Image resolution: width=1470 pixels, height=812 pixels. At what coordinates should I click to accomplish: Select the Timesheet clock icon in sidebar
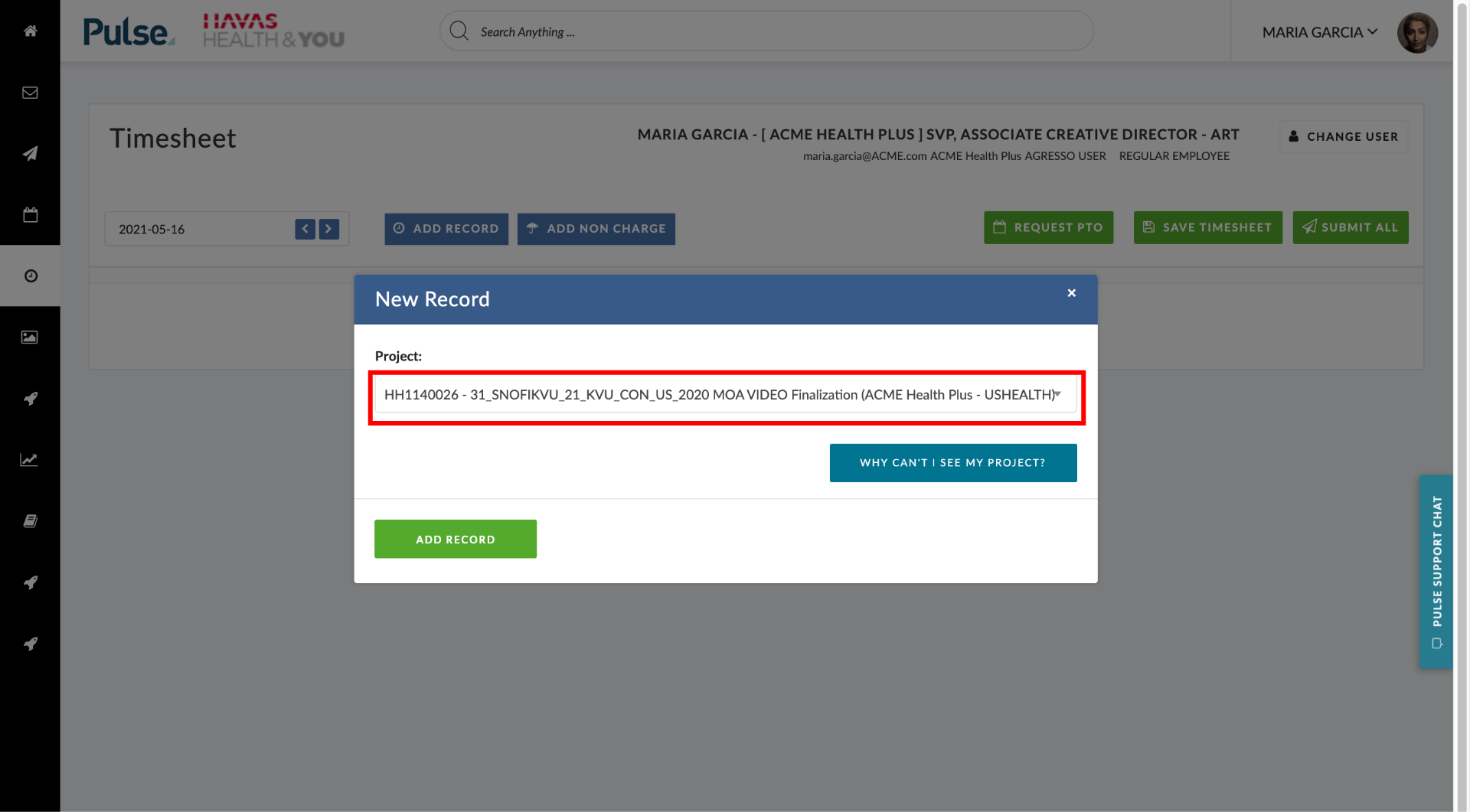[x=31, y=276]
